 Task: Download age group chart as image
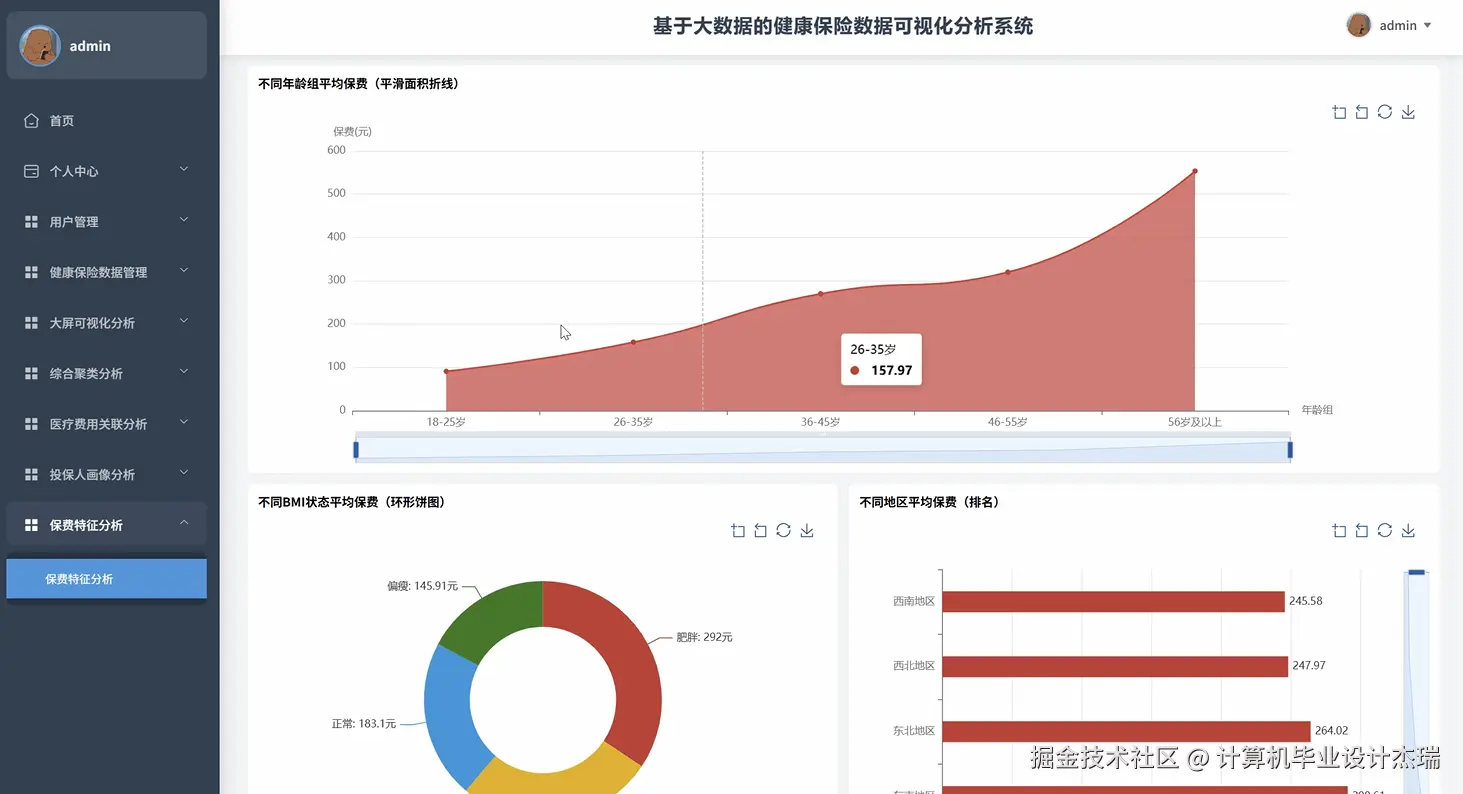[1408, 112]
